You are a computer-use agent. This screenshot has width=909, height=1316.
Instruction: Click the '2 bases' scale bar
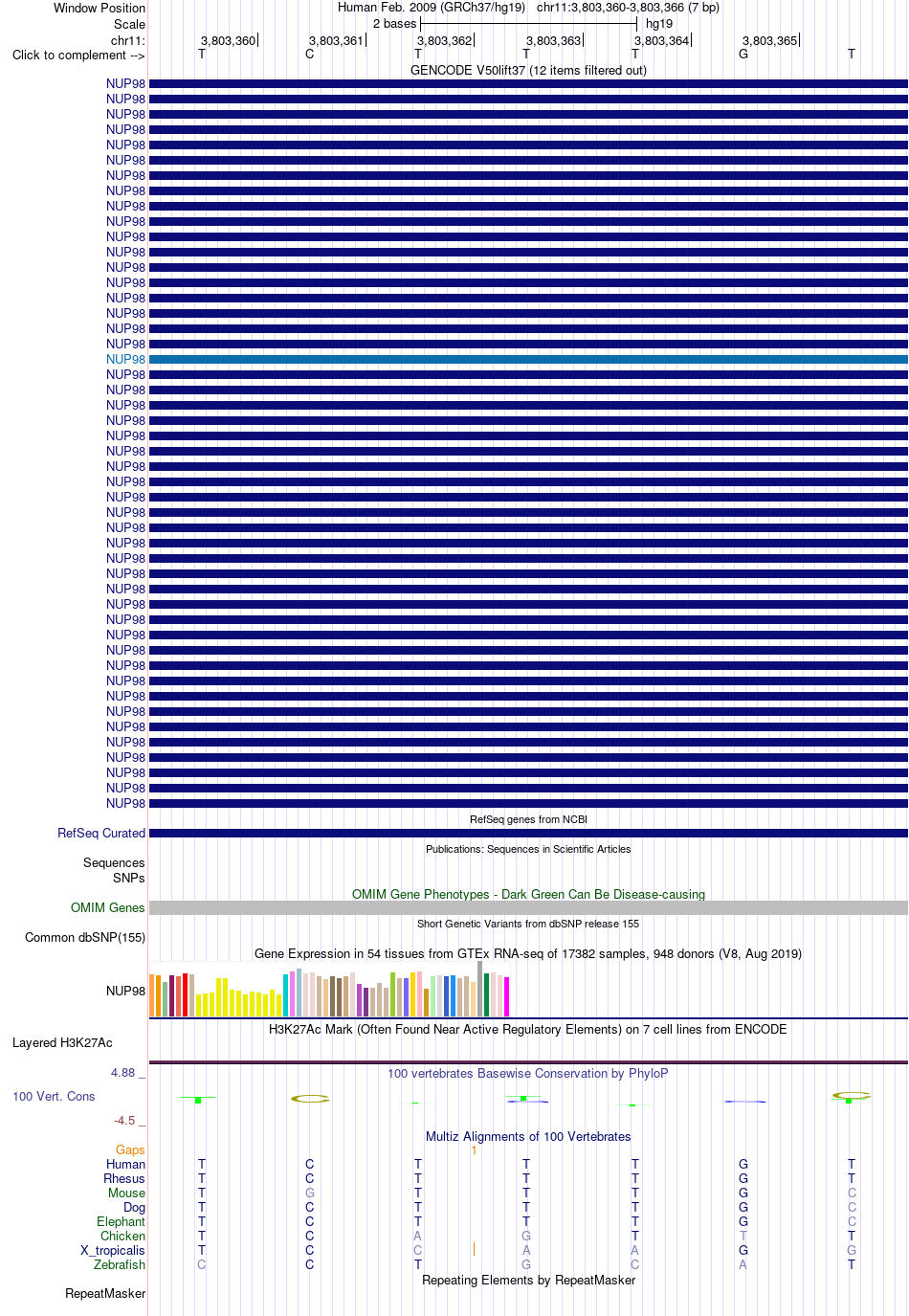[x=528, y=23]
